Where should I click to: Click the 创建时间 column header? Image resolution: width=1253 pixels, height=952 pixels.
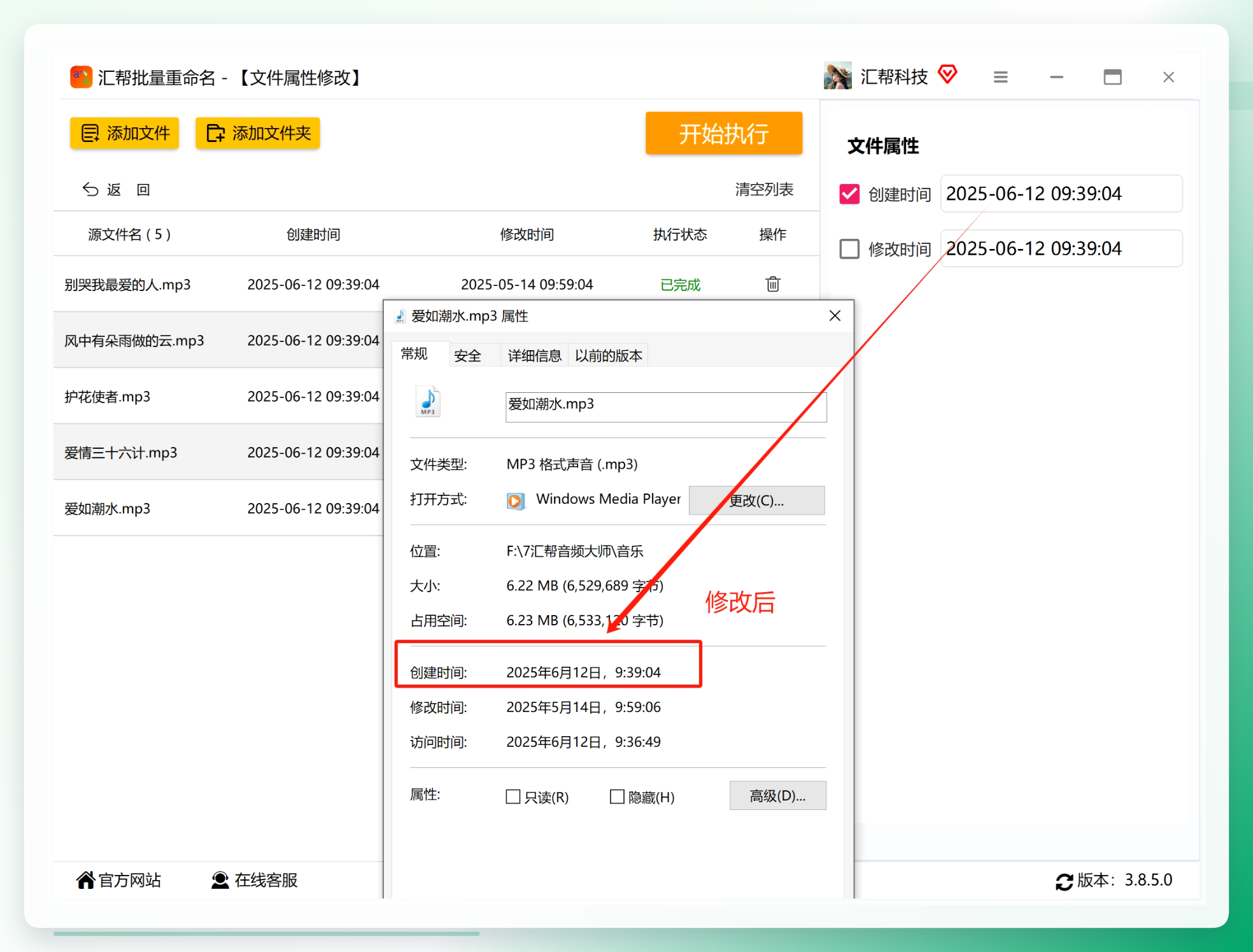click(x=313, y=234)
